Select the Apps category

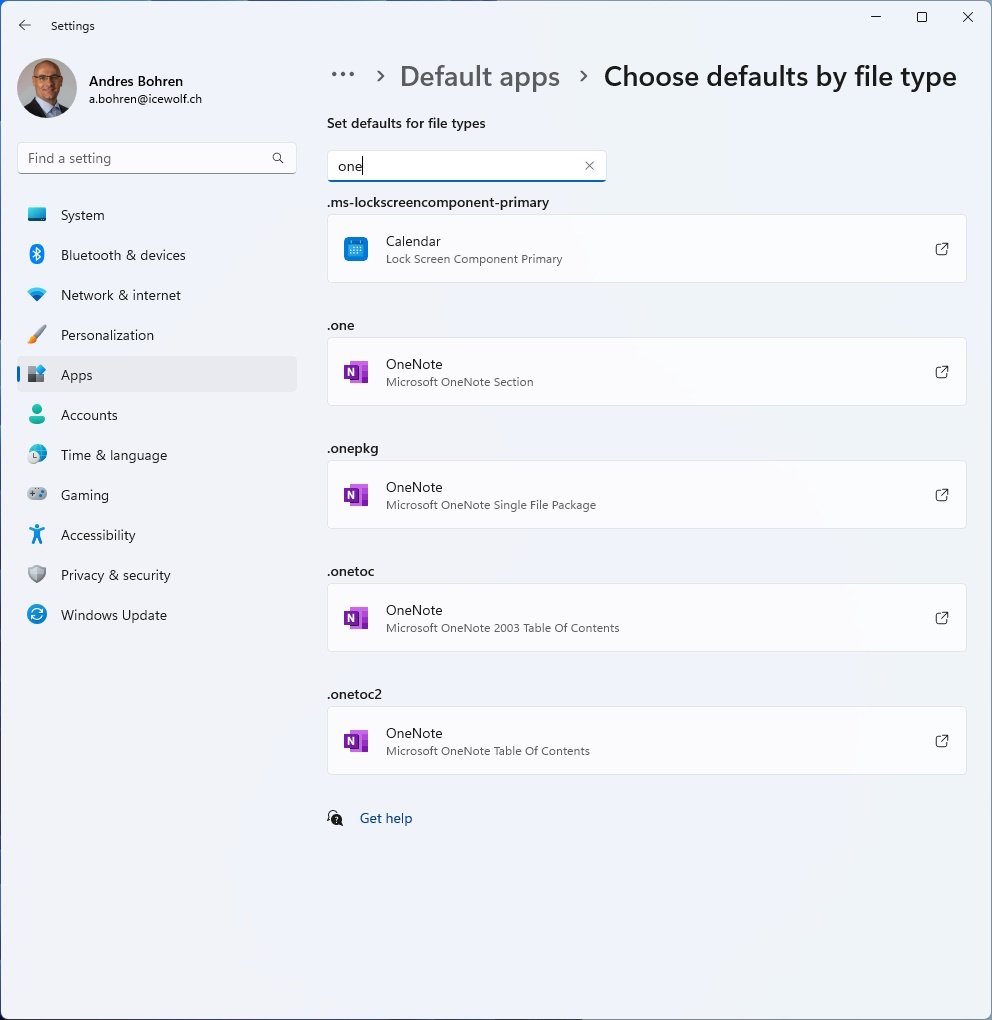coord(157,375)
